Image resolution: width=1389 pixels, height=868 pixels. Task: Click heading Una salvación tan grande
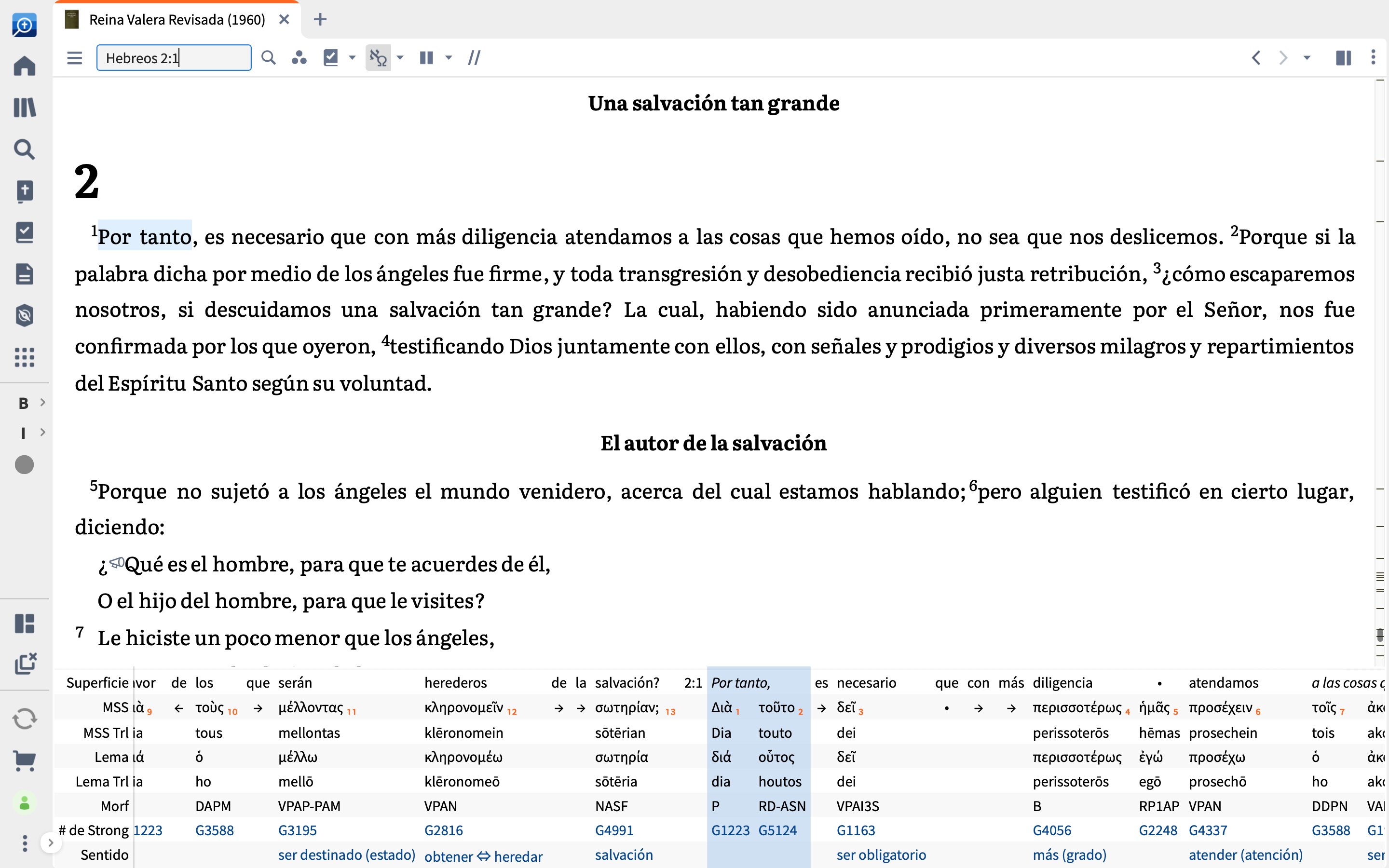coord(713,103)
